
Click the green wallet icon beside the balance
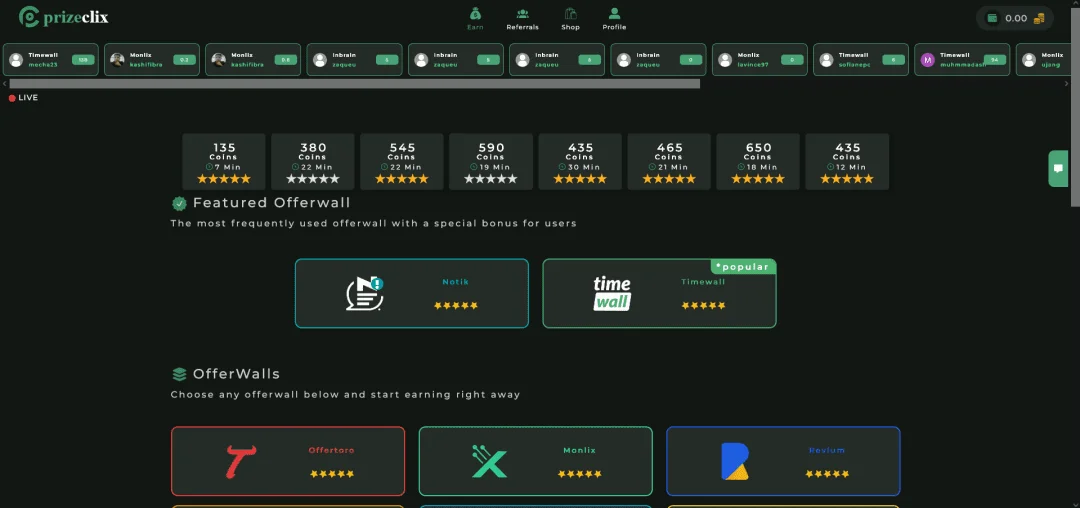(x=993, y=19)
